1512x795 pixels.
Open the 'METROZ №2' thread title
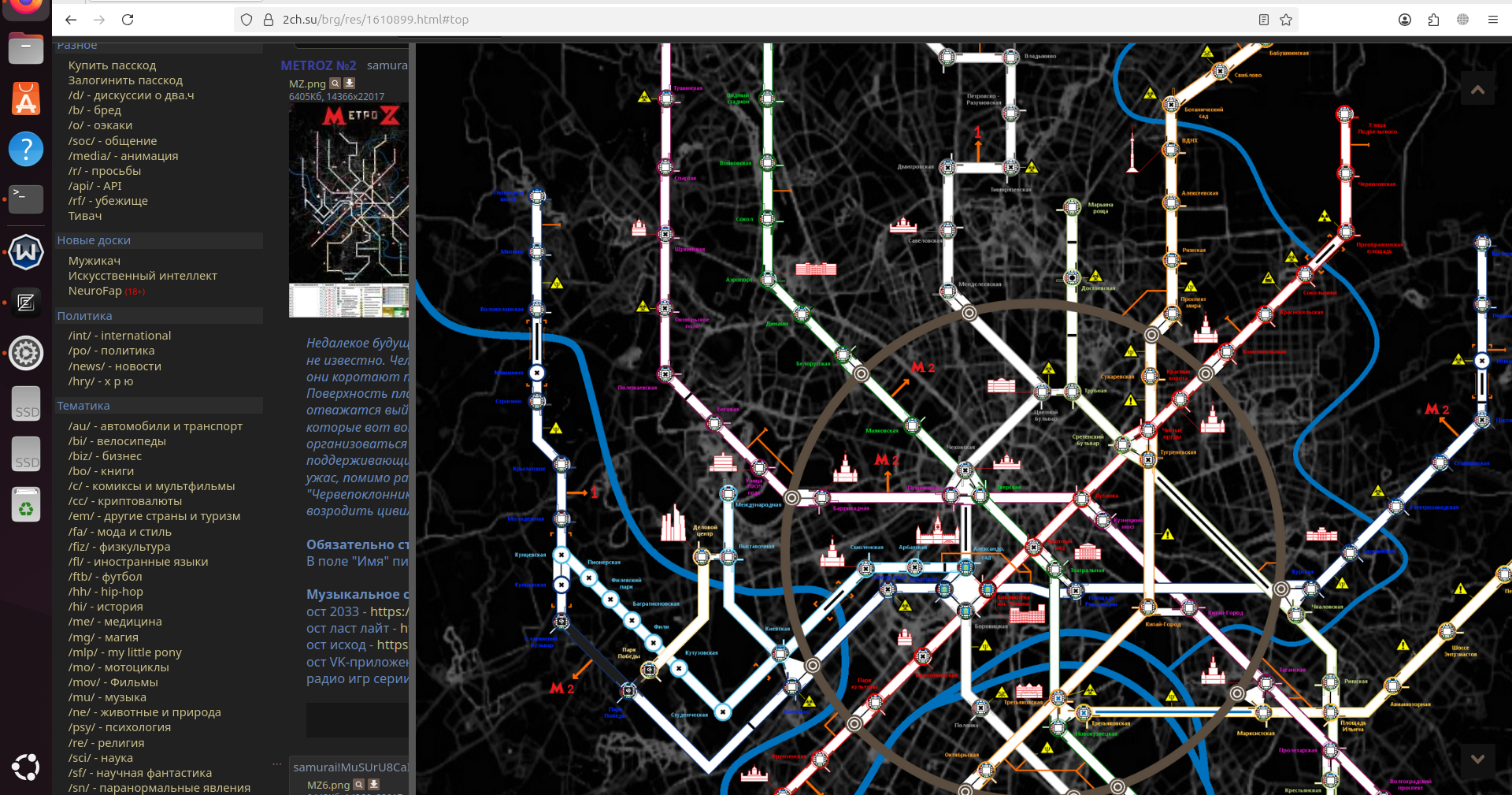tap(318, 65)
